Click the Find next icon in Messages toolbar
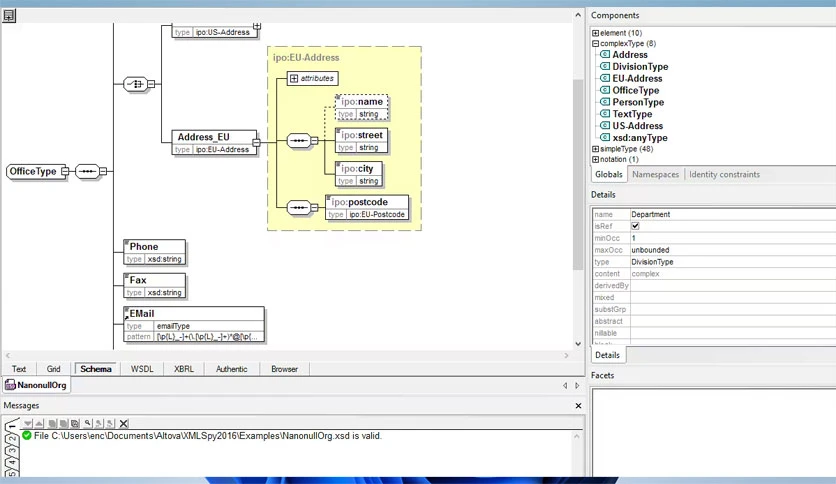This screenshot has width=836, height=484. [x=110, y=424]
